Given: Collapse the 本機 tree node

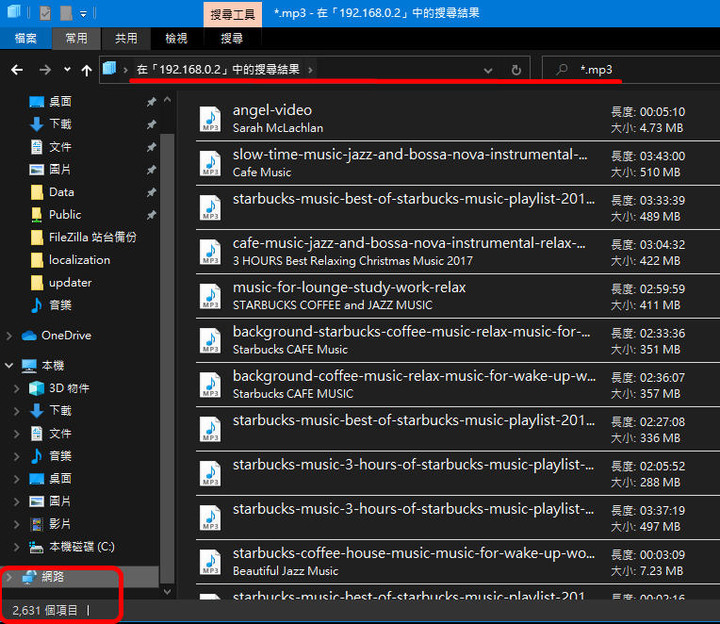Looking at the screenshot, I should click(x=9, y=365).
